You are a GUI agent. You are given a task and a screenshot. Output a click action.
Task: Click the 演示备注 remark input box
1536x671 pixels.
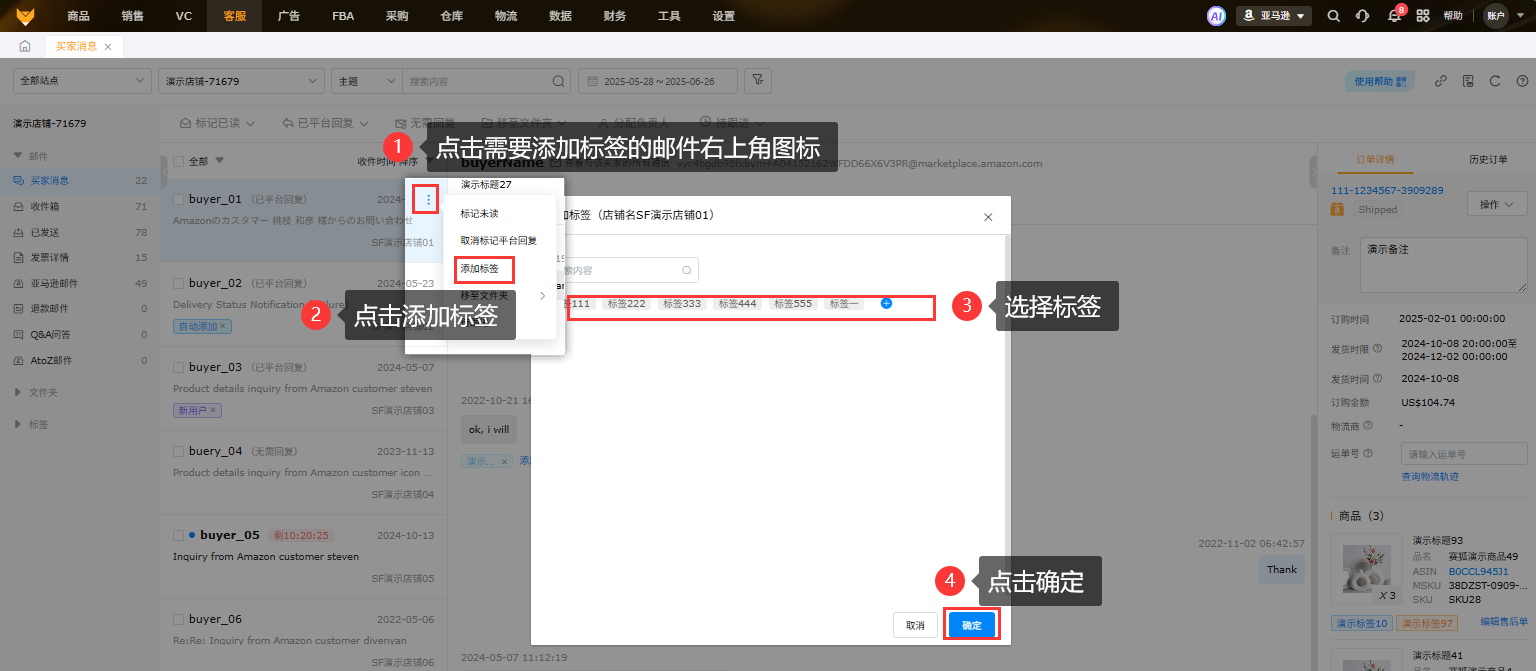(x=1443, y=265)
